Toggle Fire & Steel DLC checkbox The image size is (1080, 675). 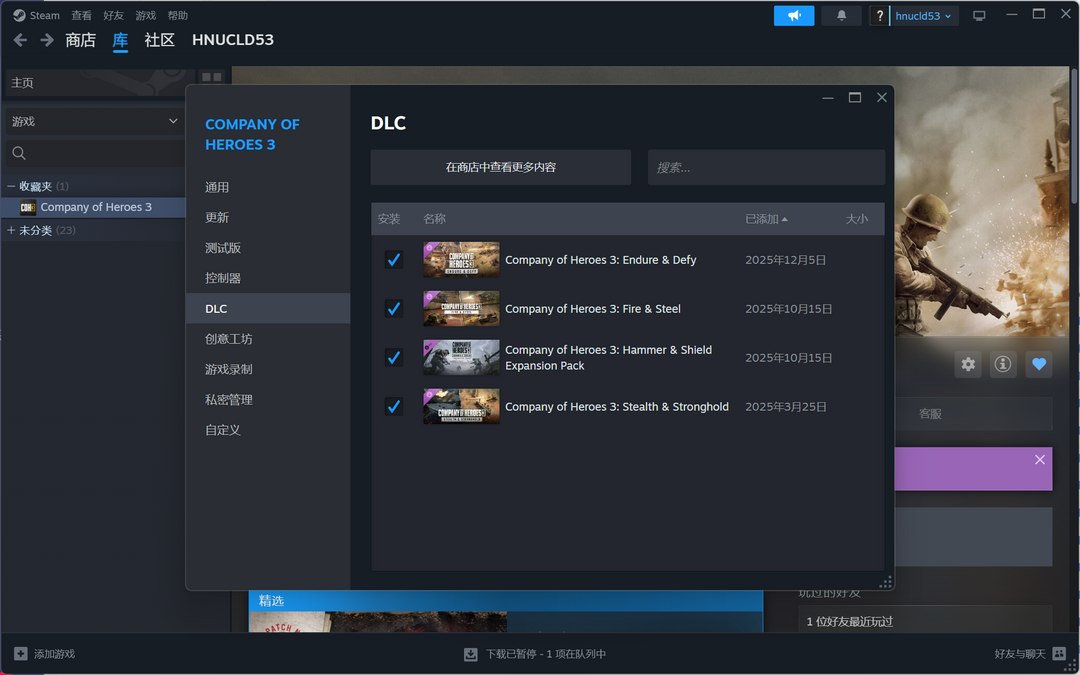(394, 309)
